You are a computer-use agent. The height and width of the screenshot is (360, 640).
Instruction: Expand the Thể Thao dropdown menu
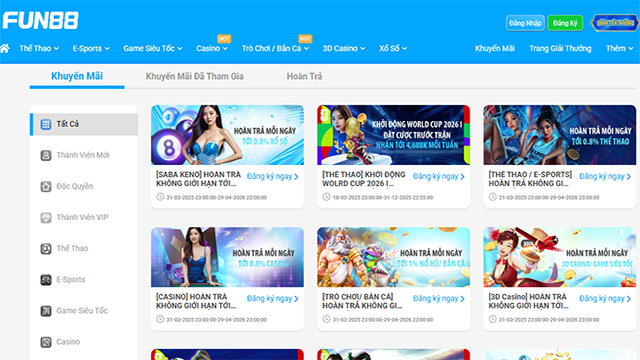click(x=39, y=49)
